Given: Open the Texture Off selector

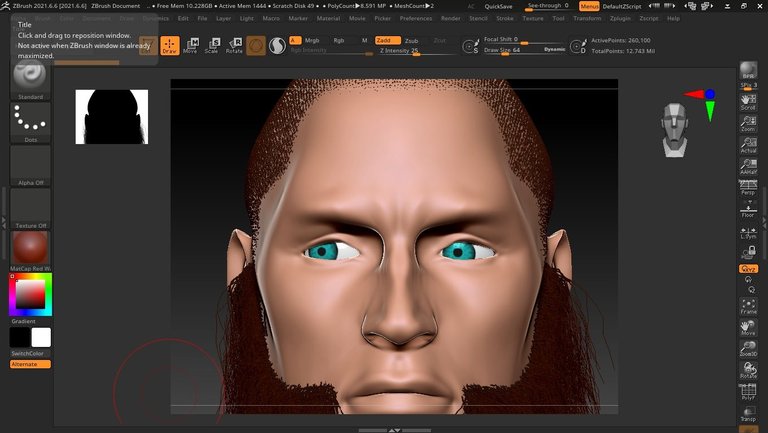Looking at the screenshot, I should click(x=30, y=209).
